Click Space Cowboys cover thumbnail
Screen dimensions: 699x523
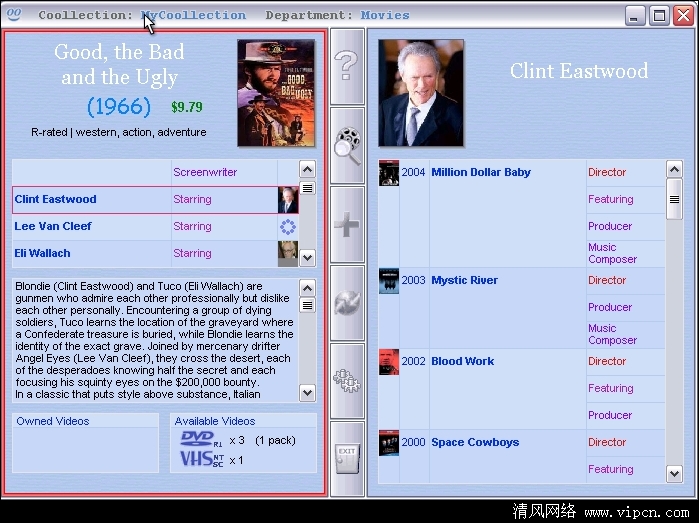389,443
